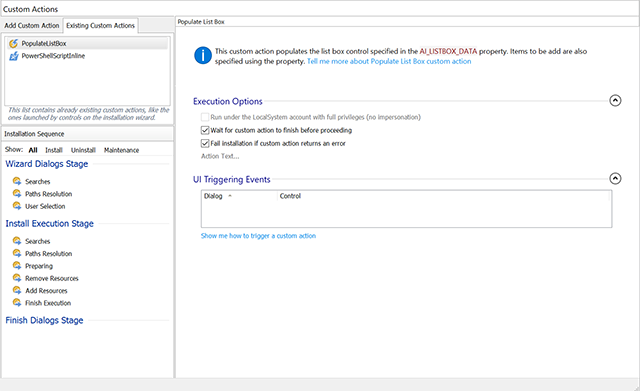Click the Preparing sequence icon
The width and height of the screenshot is (640, 391).
tap(17, 266)
